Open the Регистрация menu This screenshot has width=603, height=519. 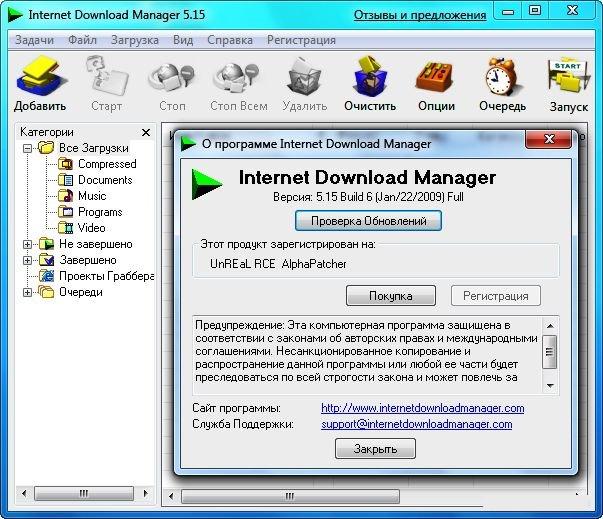(301, 40)
